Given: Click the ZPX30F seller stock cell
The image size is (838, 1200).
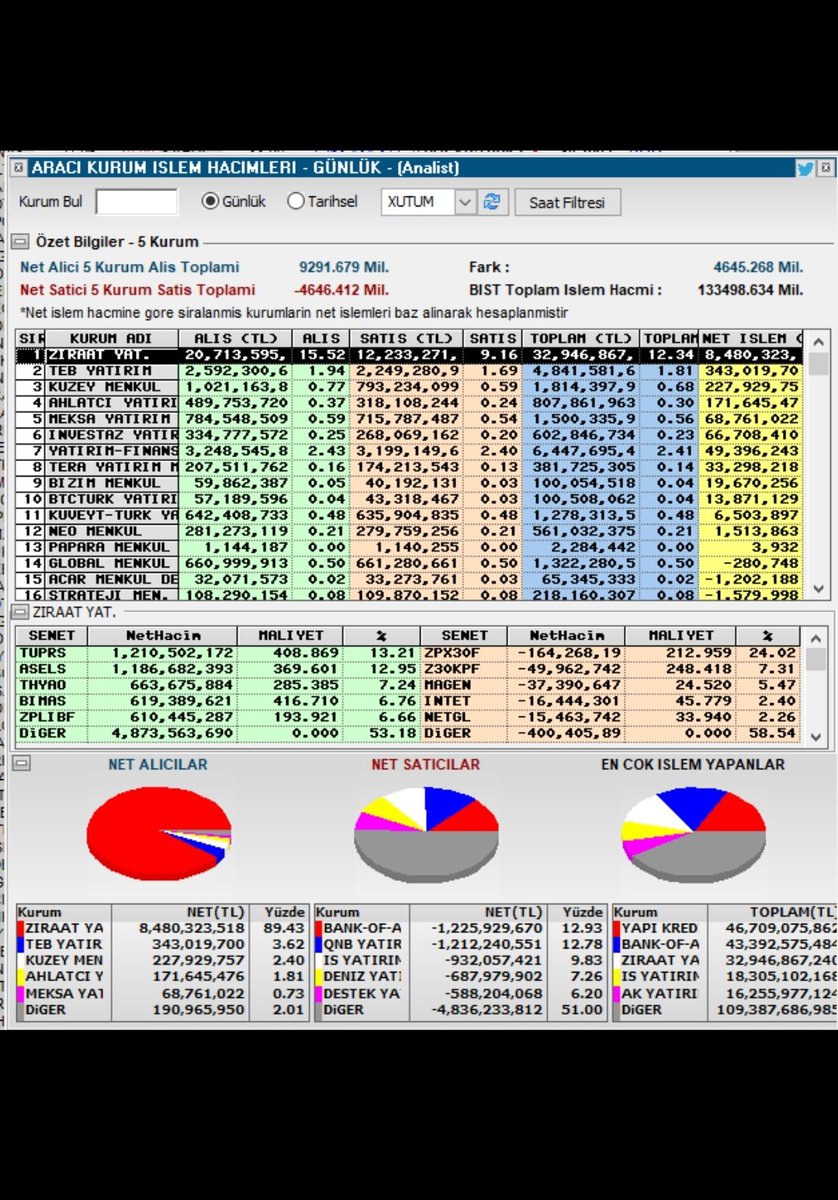Looking at the screenshot, I should pyautogui.click(x=464, y=653).
